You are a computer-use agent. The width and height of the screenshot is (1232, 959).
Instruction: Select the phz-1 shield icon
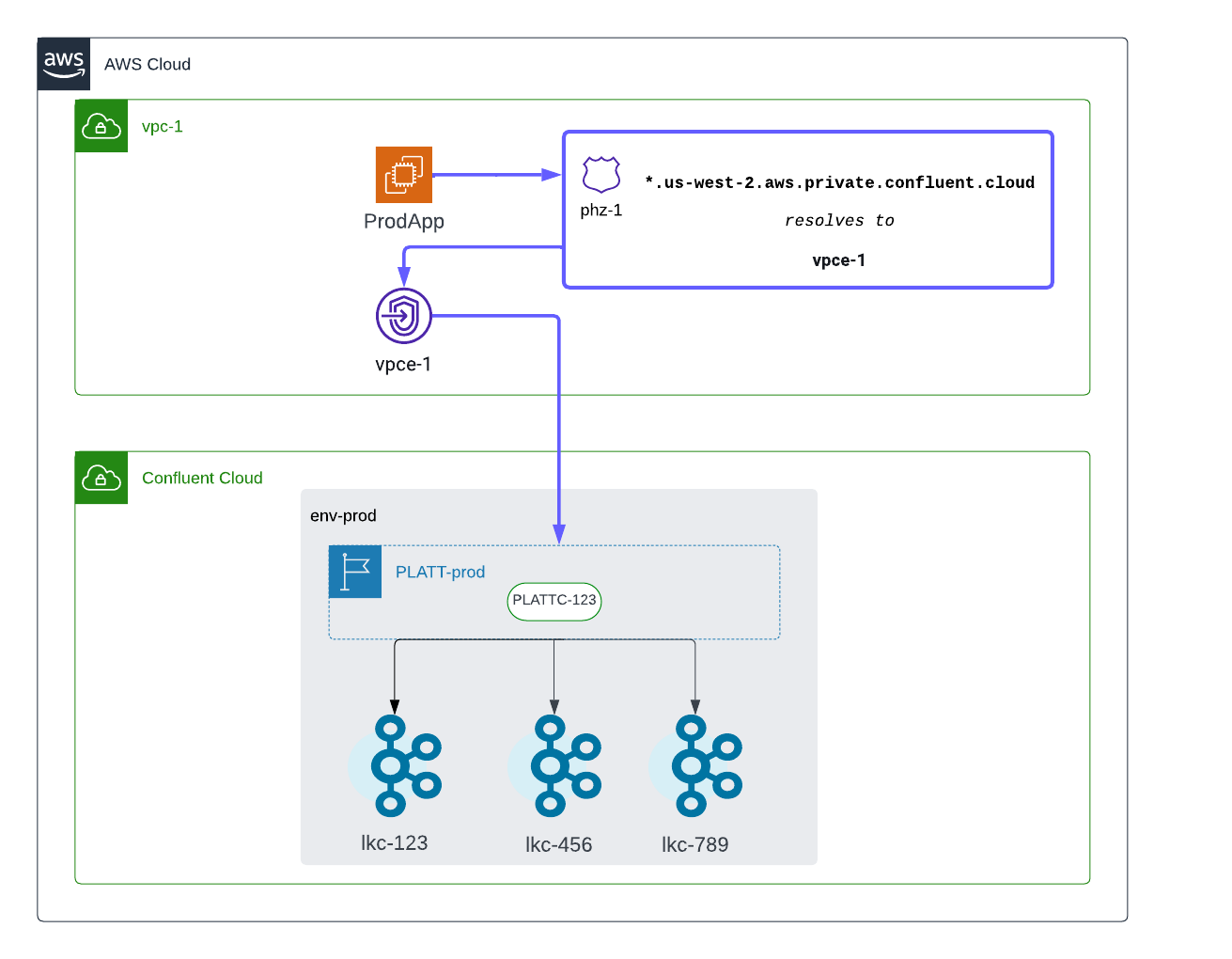click(x=601, y=175)
